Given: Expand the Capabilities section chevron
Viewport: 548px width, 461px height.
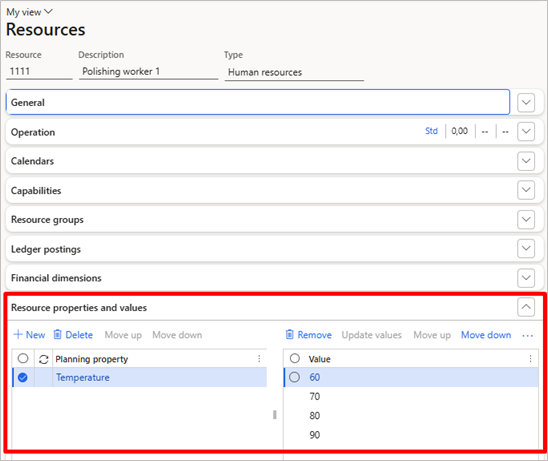Looking at the screenshot, I should click(526, 190).
